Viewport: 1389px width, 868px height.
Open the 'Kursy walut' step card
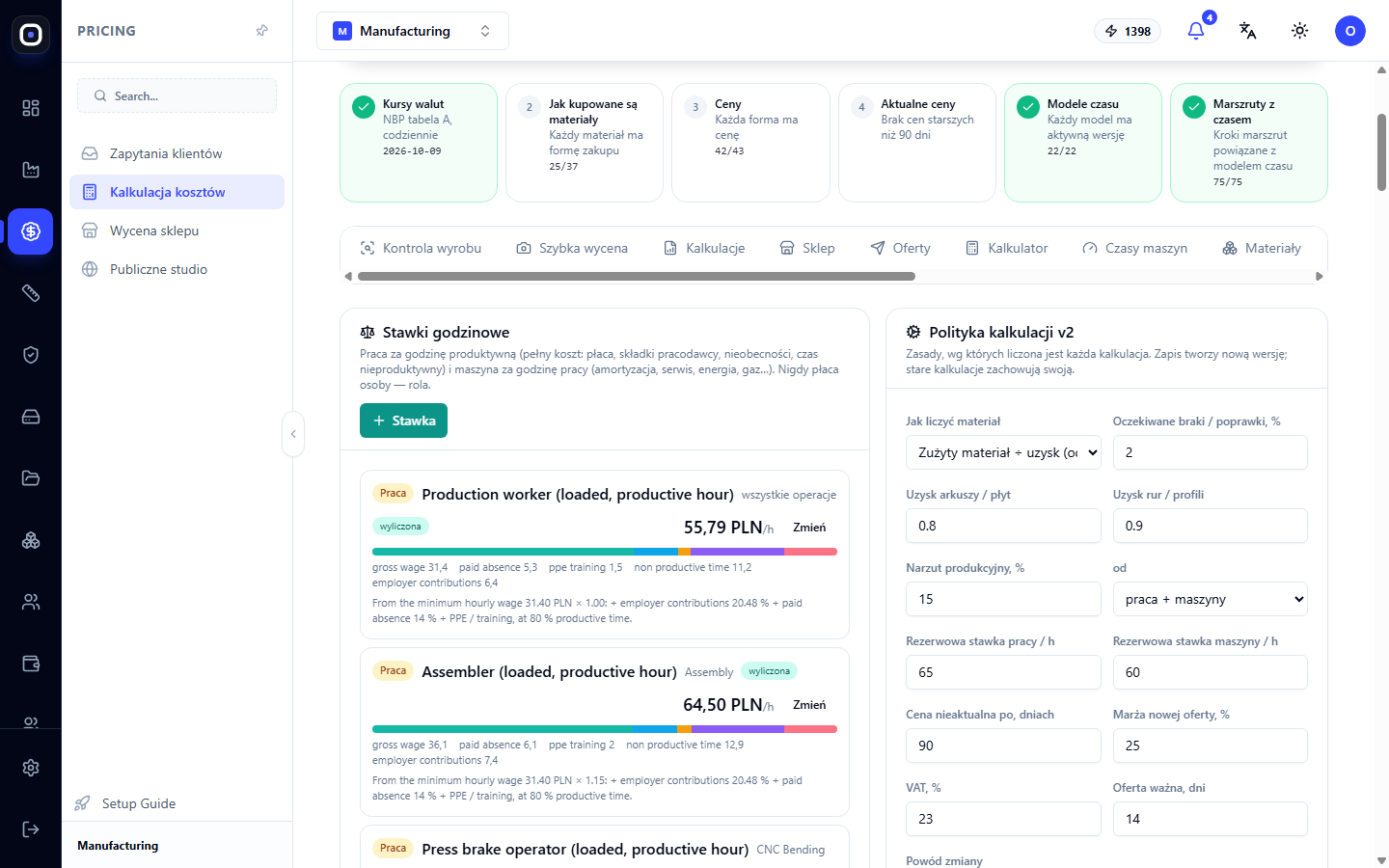[x=419, y=143]
